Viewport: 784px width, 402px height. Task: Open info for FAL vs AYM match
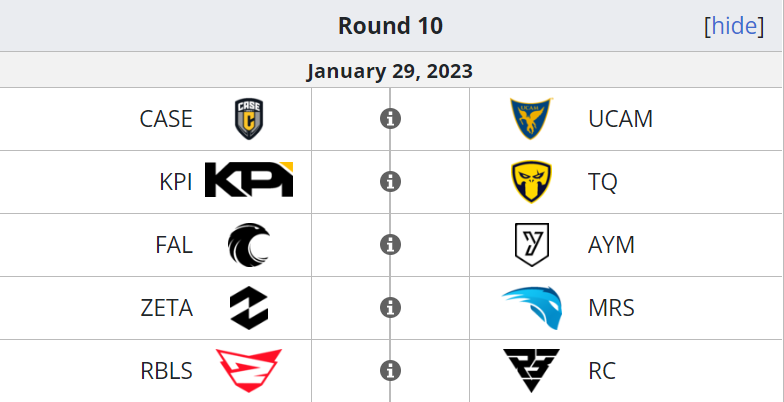click(390, 244)
